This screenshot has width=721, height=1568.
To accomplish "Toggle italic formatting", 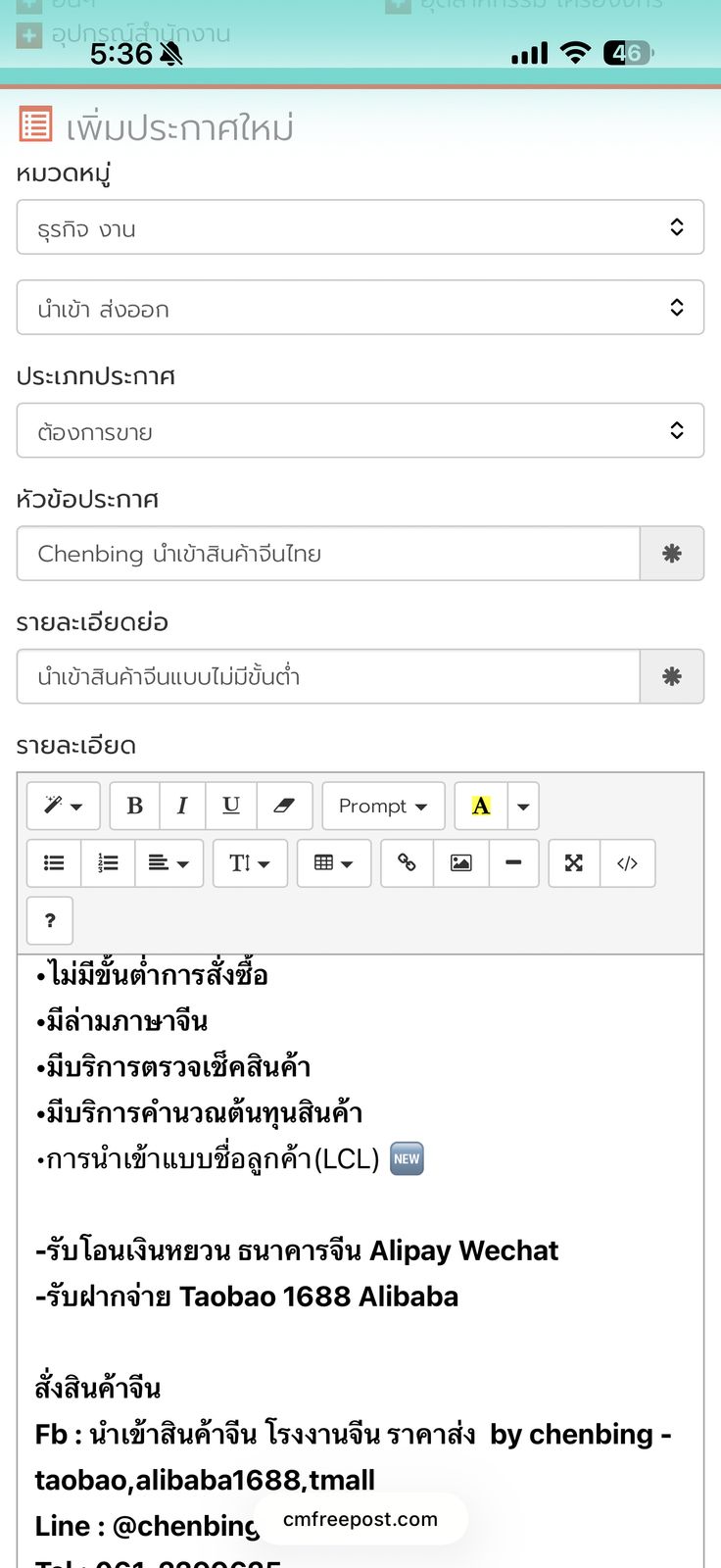I will coord(182,806).
